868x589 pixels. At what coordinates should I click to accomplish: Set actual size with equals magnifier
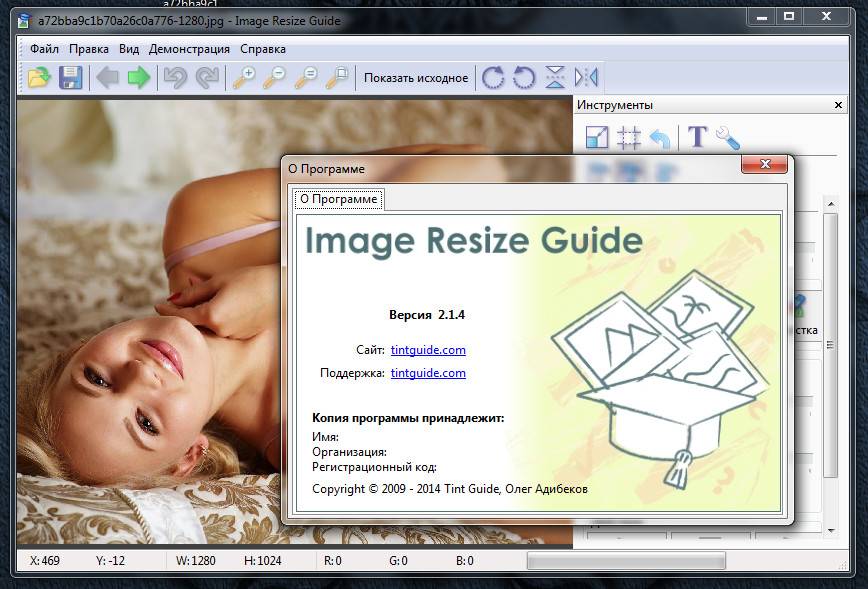(x=306, y=78)
